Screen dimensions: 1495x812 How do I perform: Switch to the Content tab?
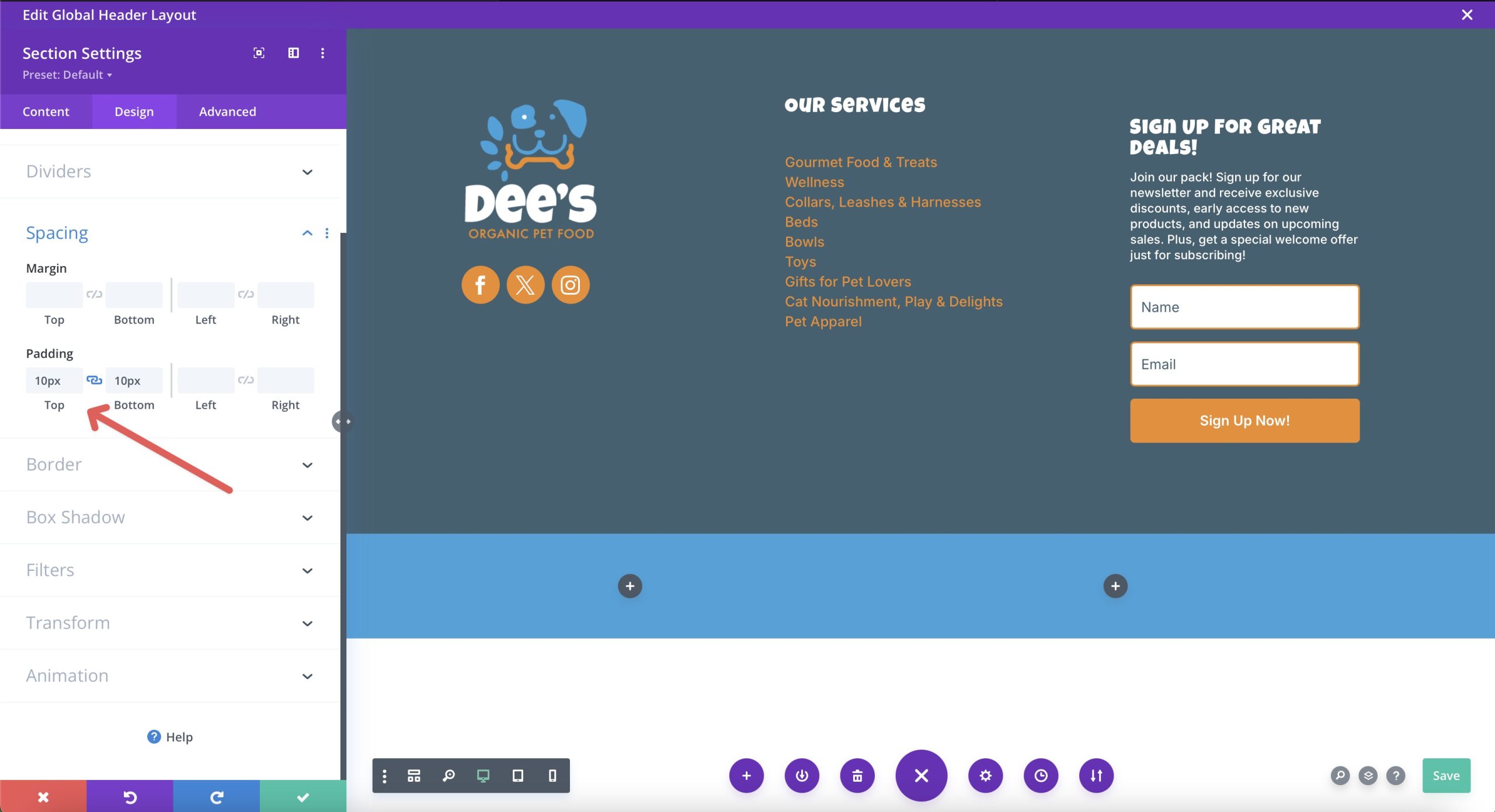coord(46,111)
